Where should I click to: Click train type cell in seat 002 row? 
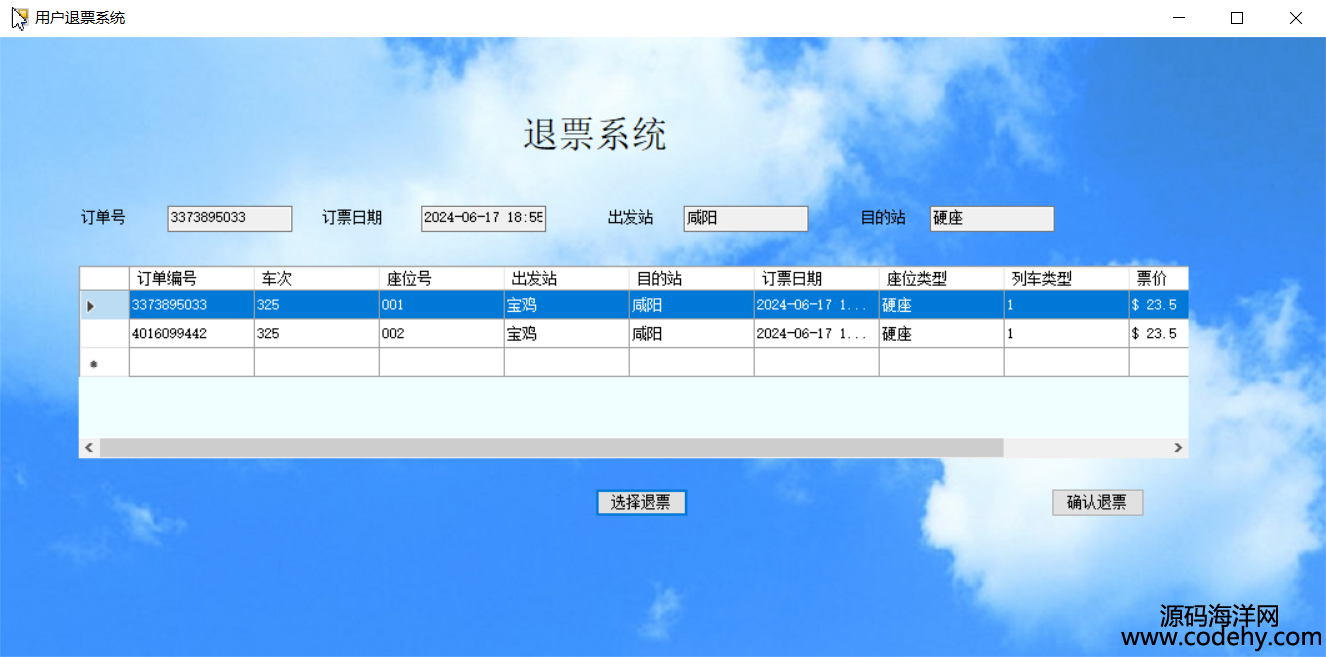tap(1067, 334)
